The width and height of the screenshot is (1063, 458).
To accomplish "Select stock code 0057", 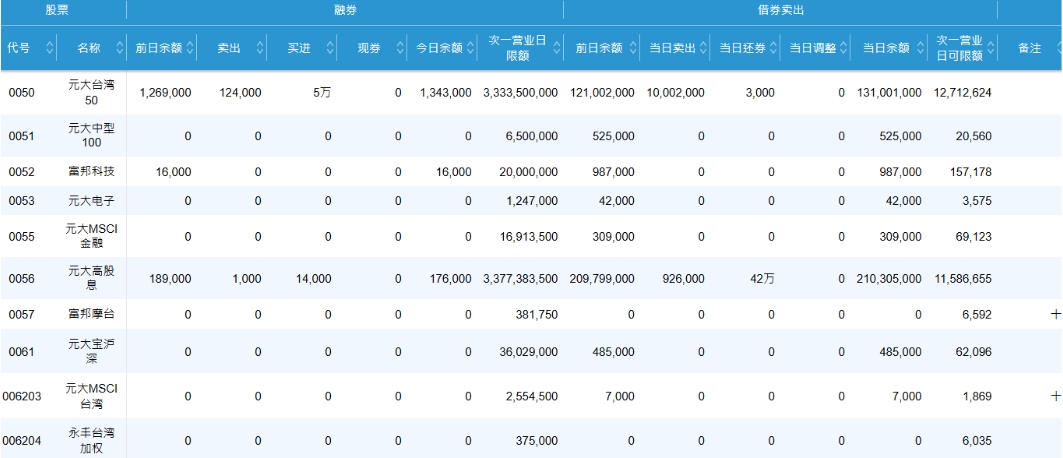I will pyautogui.click(x=20, y=314).
